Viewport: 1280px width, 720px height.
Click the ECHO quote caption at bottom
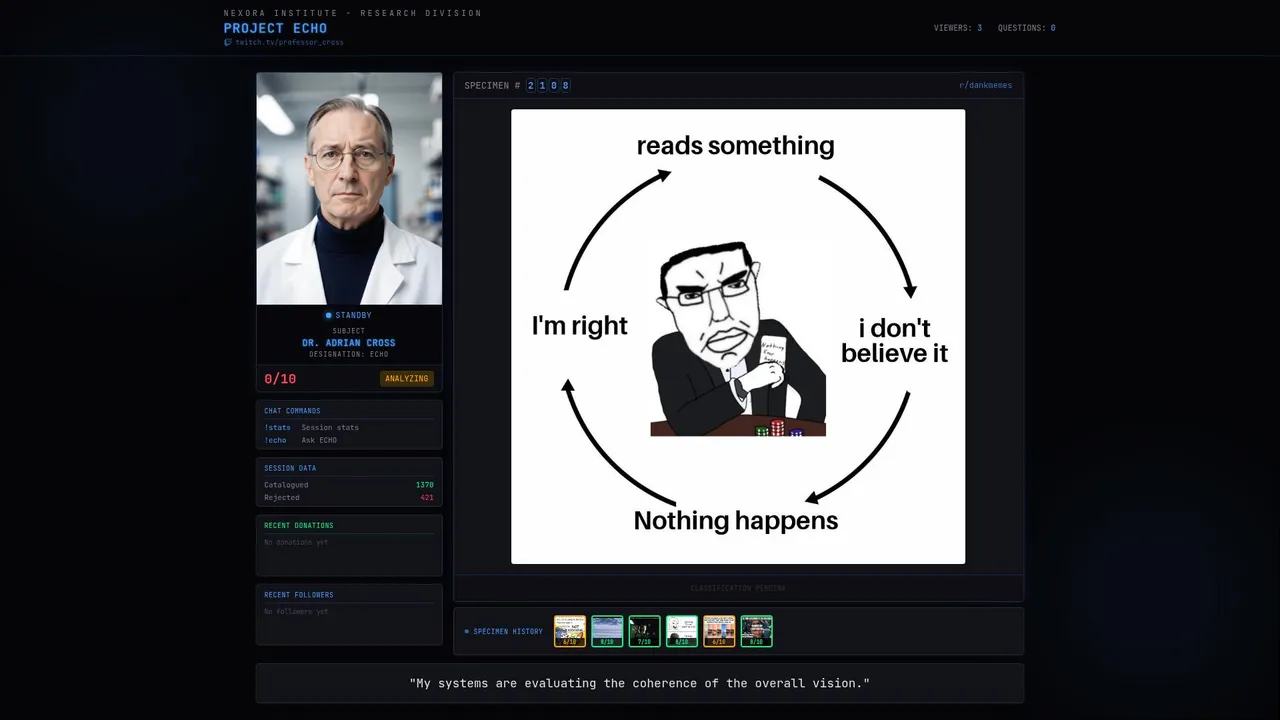click(640, 683)
